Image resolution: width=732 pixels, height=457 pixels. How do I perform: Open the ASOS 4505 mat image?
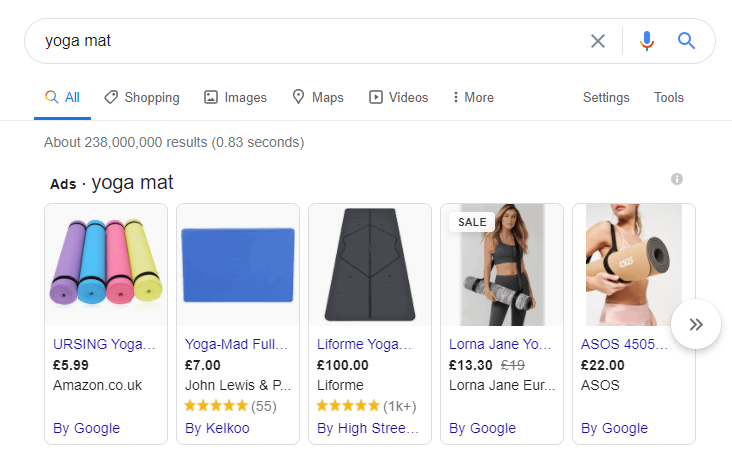(634, 265)
